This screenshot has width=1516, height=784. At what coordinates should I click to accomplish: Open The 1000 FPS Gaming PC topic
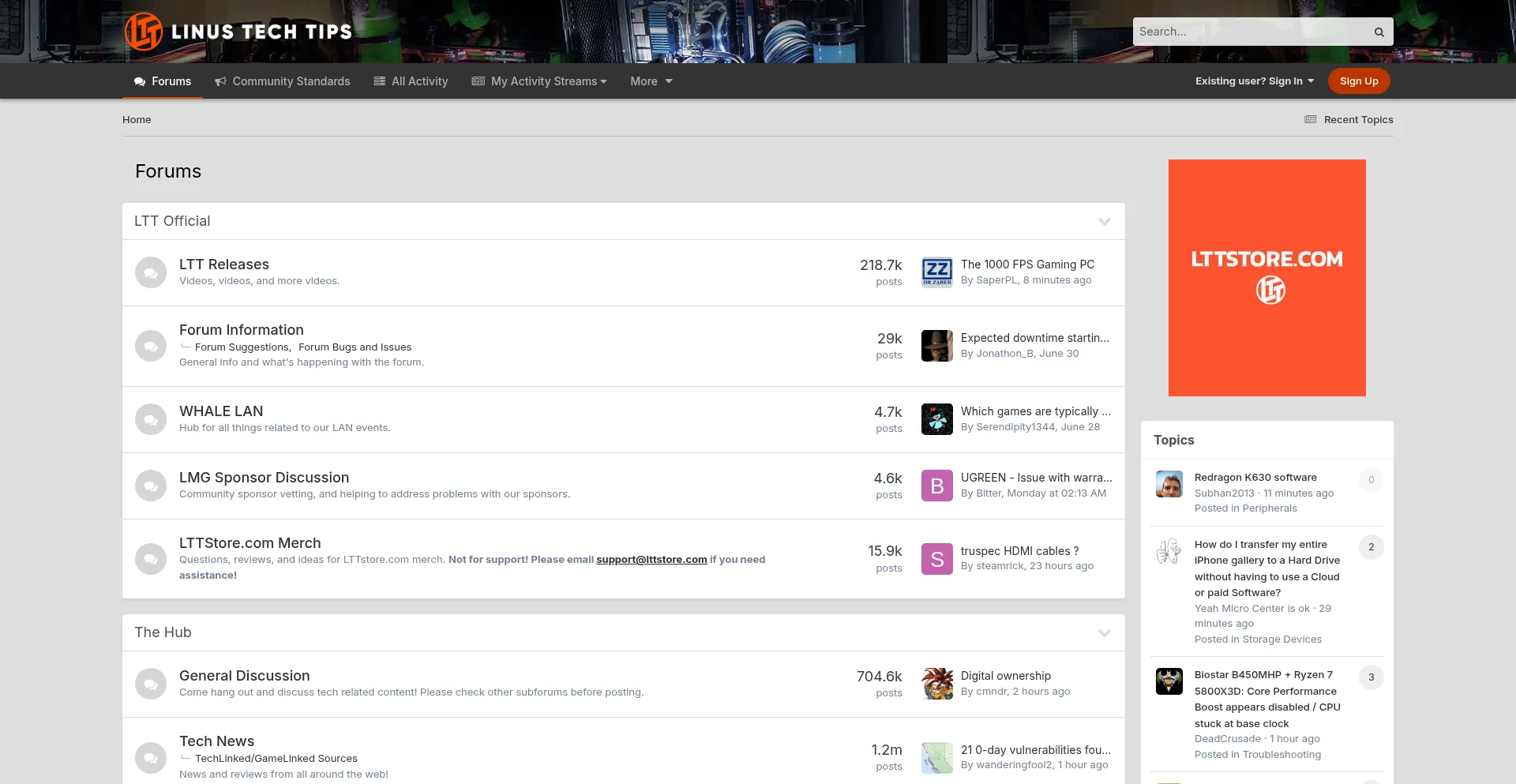1027,264
